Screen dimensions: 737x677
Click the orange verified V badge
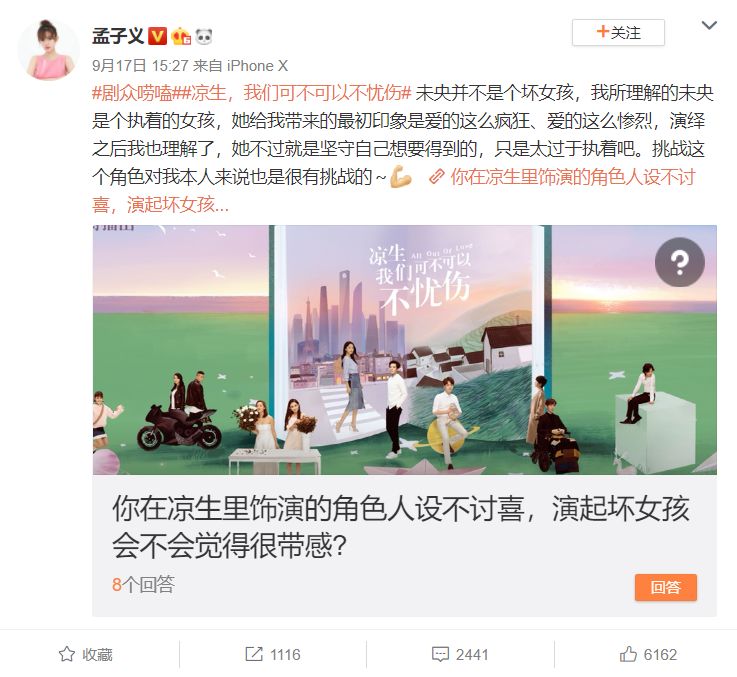(x=157, y=36)
